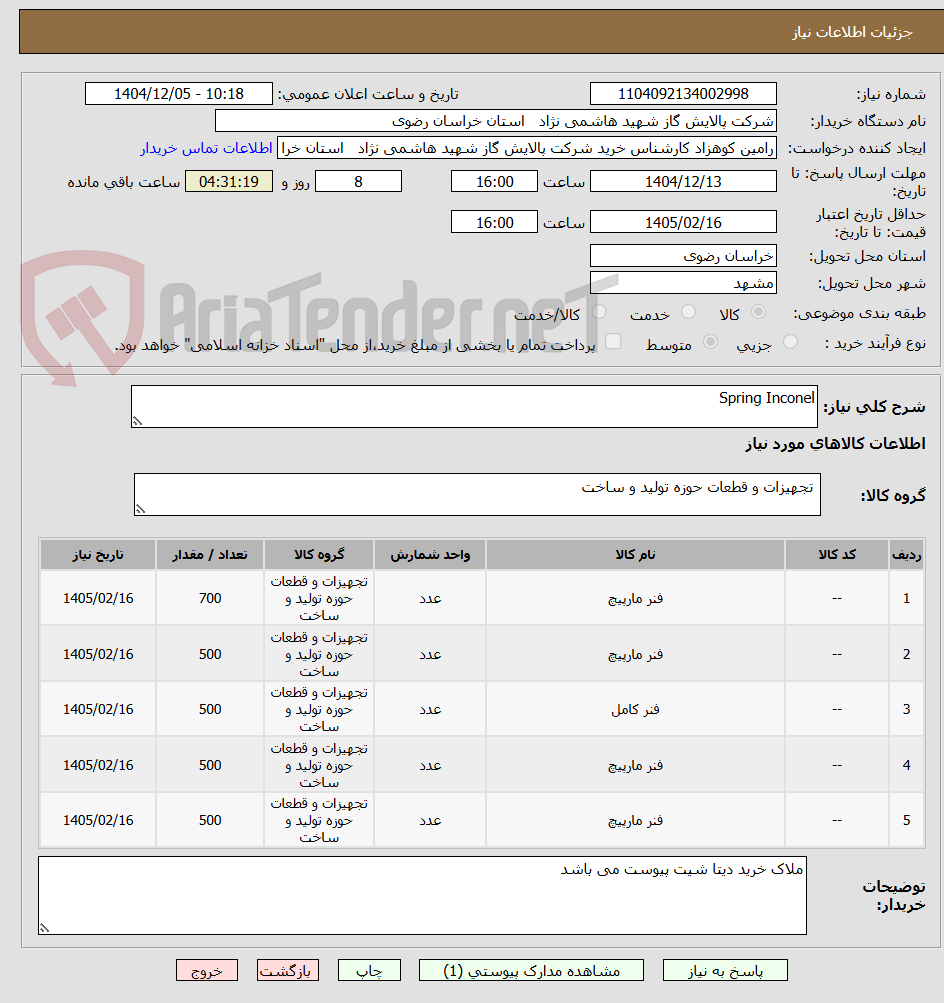Click the row number 5 cell
The height and width of the screenshot is (1003, 944).
point(906,820)
